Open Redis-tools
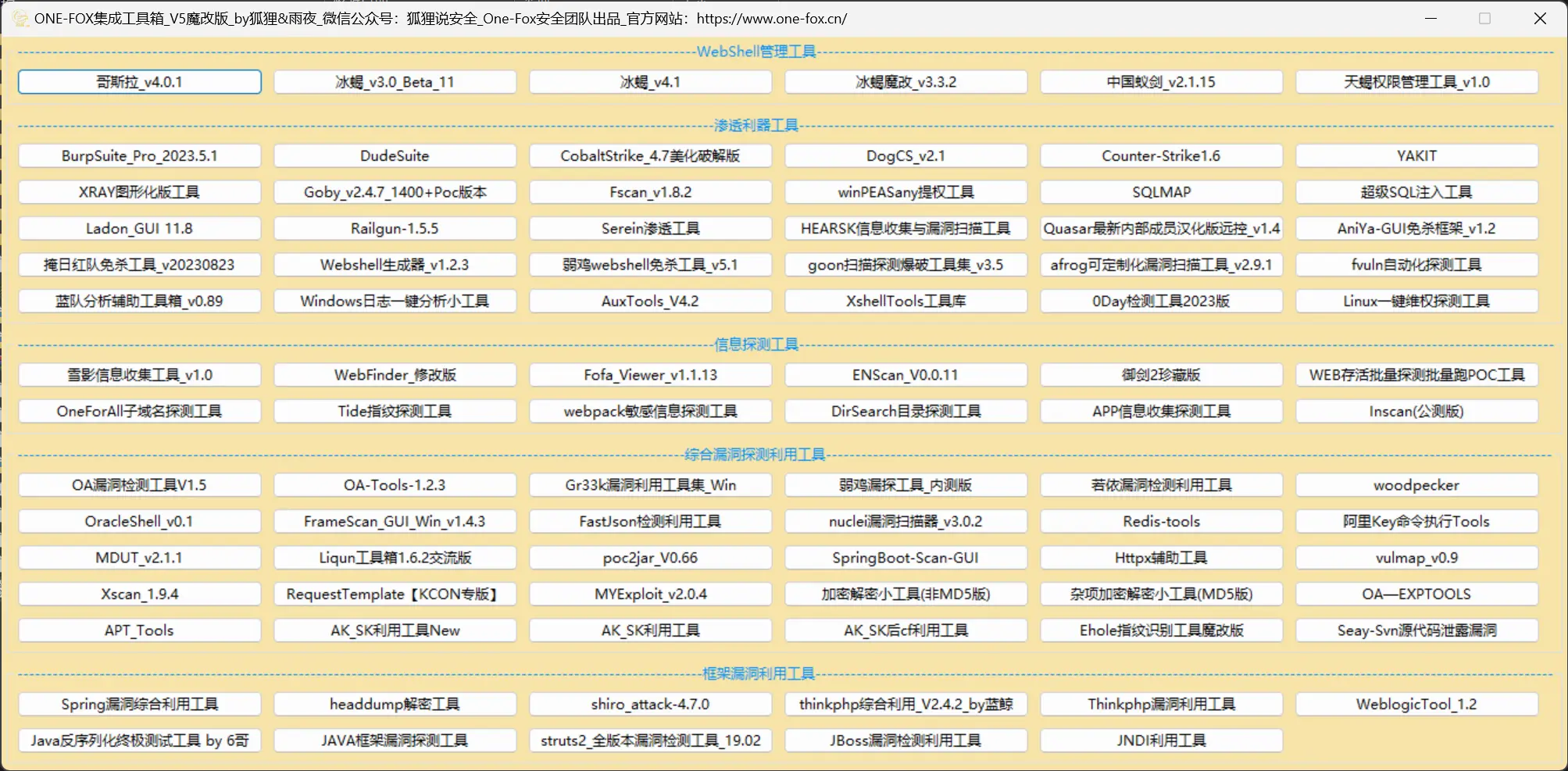The height and width of the screenshot is (771, 1568). [1161, 522]
